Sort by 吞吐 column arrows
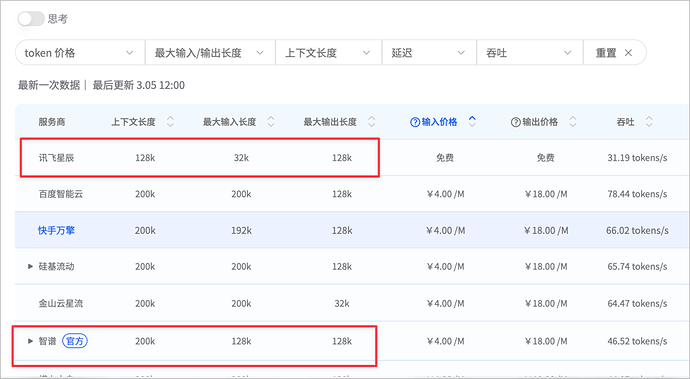 (x=649, y=122)
